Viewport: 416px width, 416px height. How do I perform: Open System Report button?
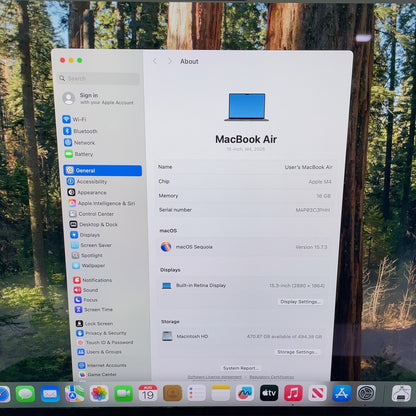(241, 368)
